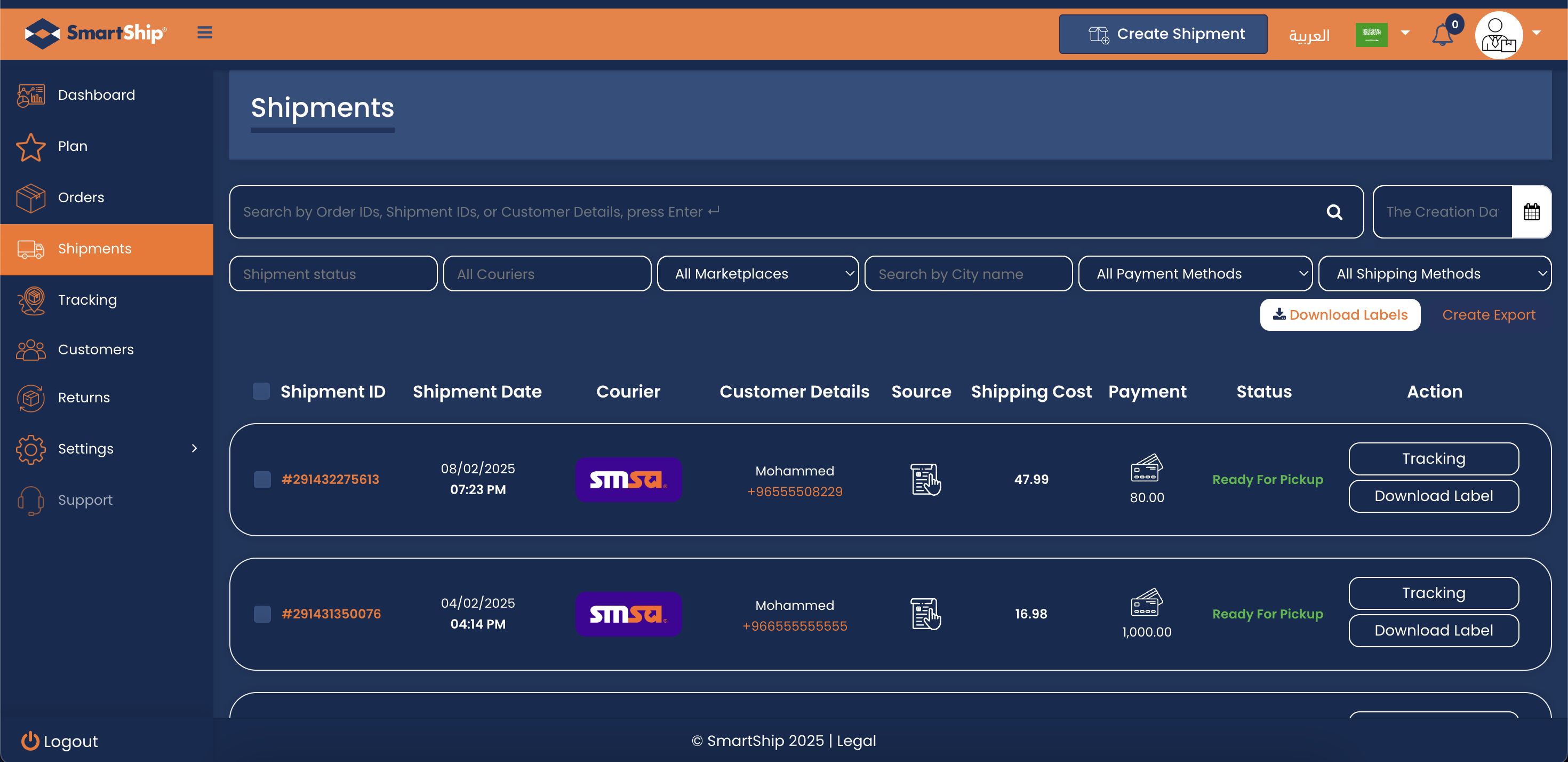This screenshot has width=1568, height=762.
Task: Click SMSA courier logo for shipment #291432275613
Action: 628,479
